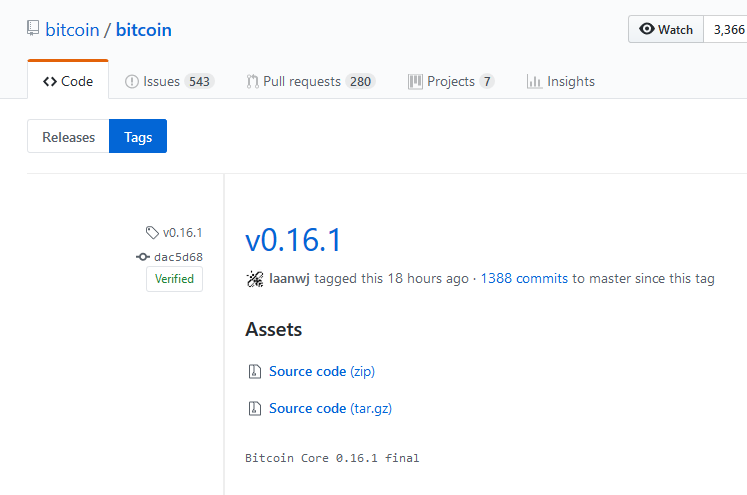Open the Issues tab
747x495 pixels.
click(x=169, y=81)
